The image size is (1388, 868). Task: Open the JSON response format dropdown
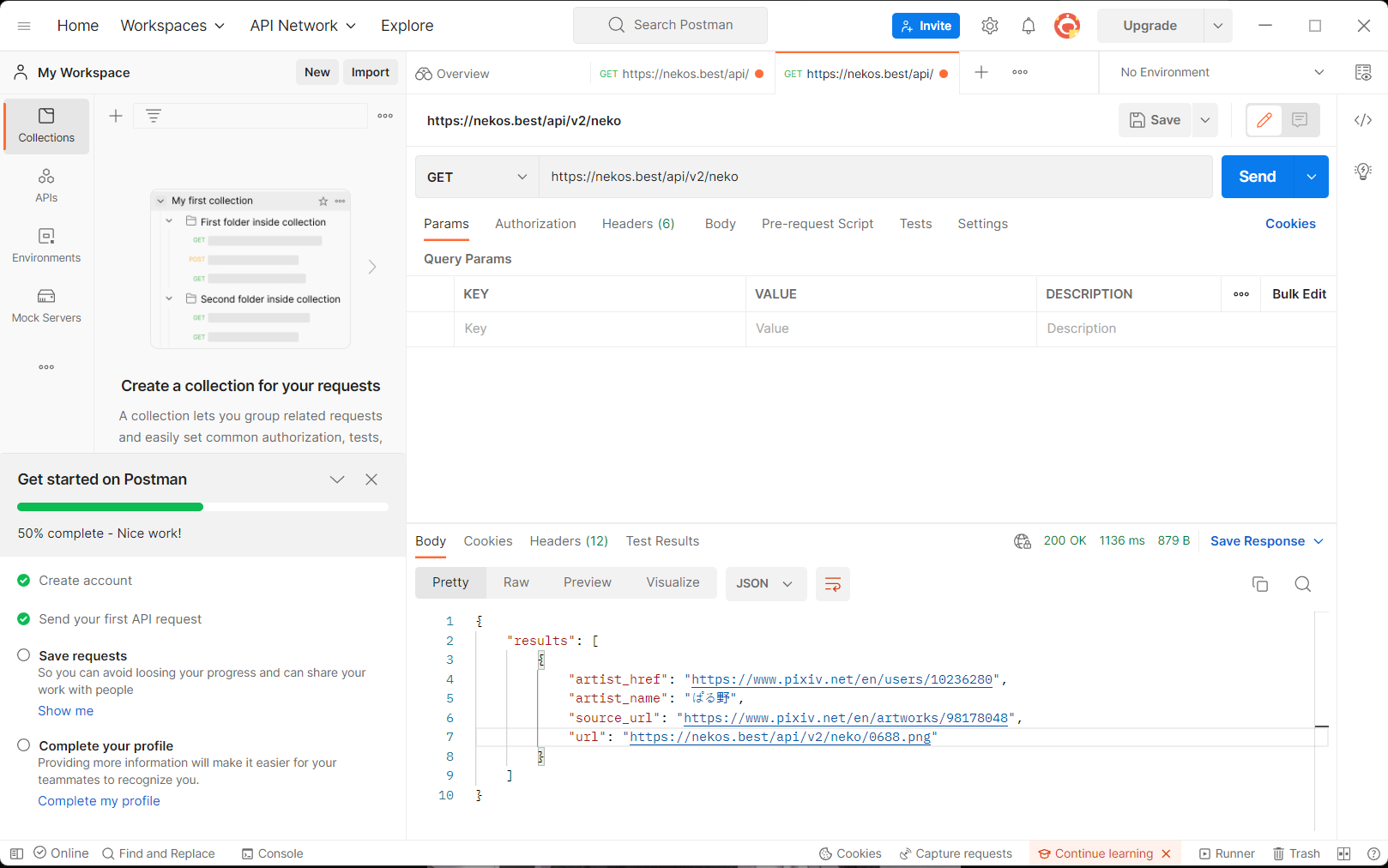(x=765, y=583)
